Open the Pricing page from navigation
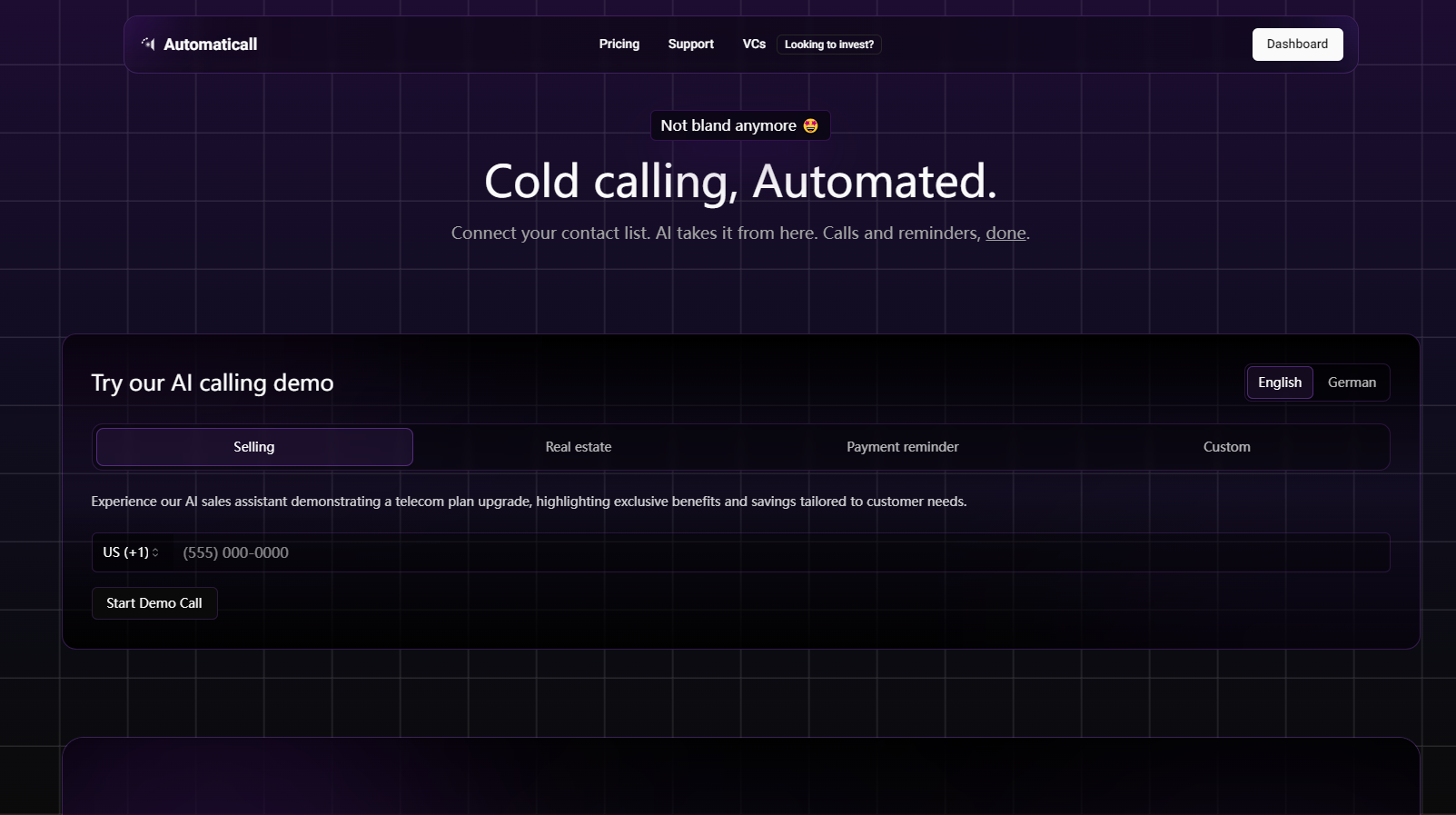This screenshot has height=815, width=1456. [x=619, y=44]
